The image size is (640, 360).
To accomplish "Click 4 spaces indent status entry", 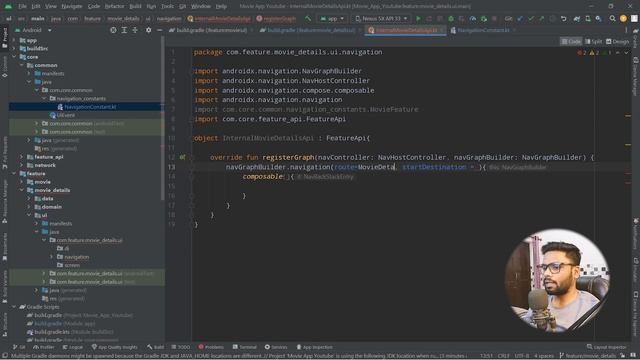I will click(544, 356).
